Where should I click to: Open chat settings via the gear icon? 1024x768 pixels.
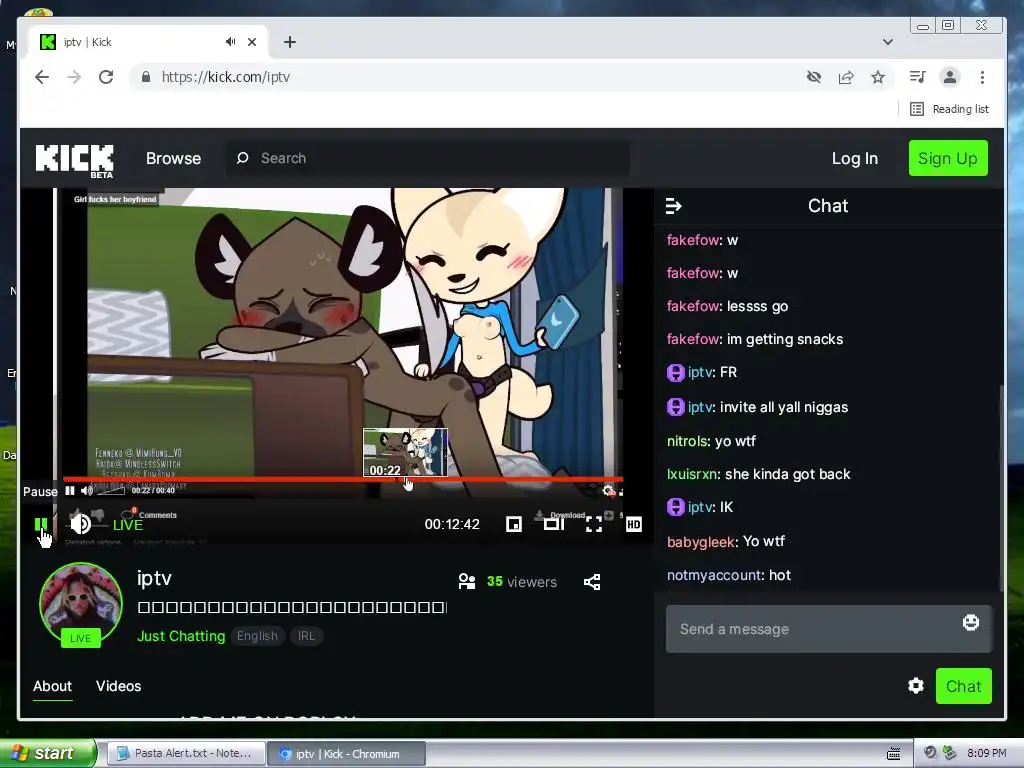coord(916,686)
